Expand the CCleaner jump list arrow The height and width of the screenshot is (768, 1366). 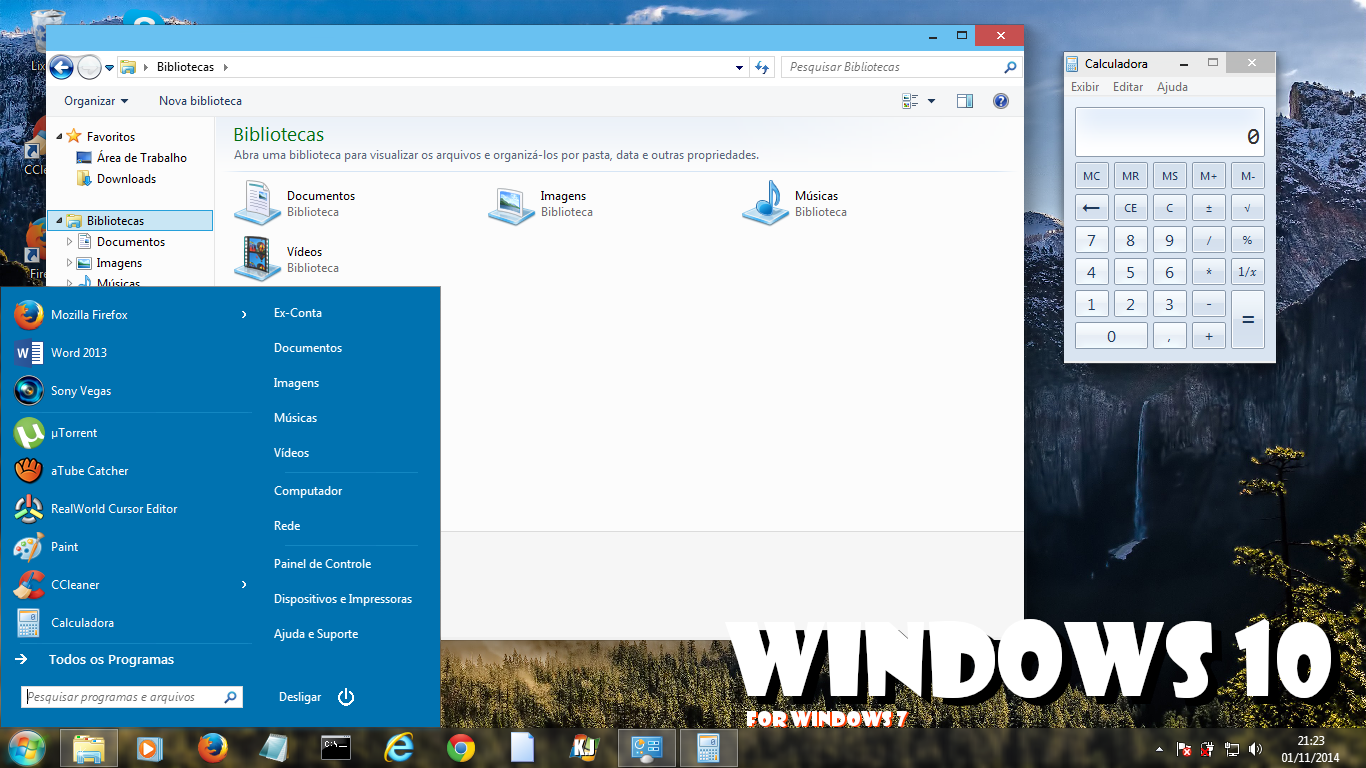tap(244, 585)
